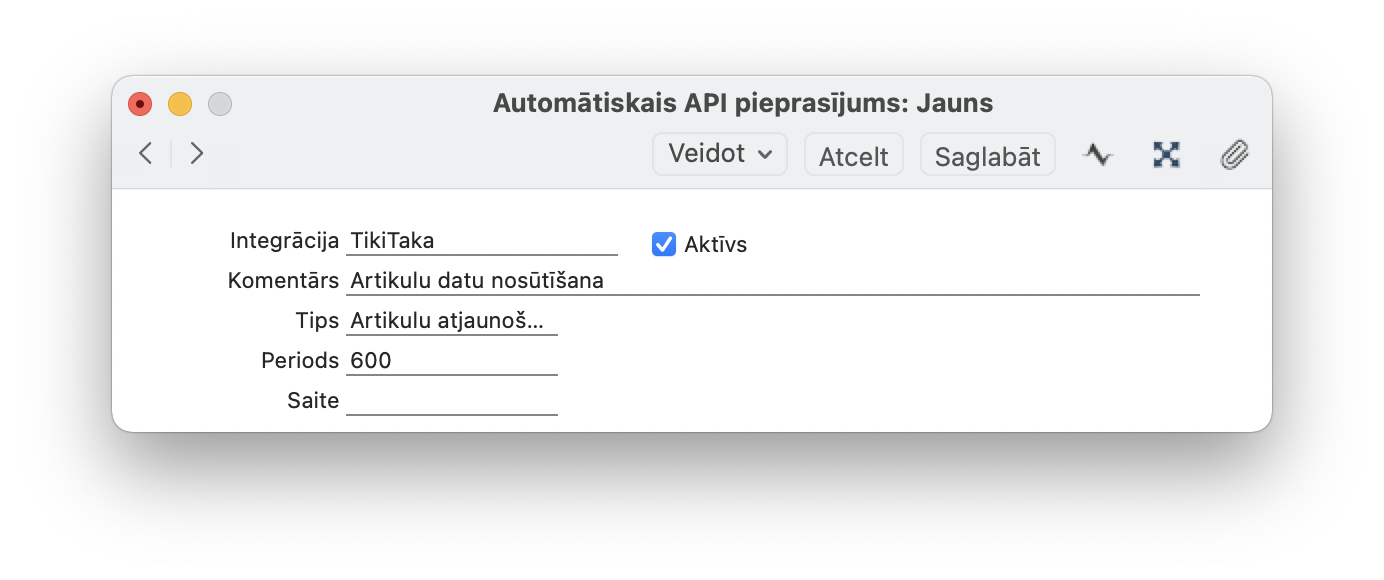Click the grey zoom window button
1384x580 pixels.
click(x=220, y=103)
